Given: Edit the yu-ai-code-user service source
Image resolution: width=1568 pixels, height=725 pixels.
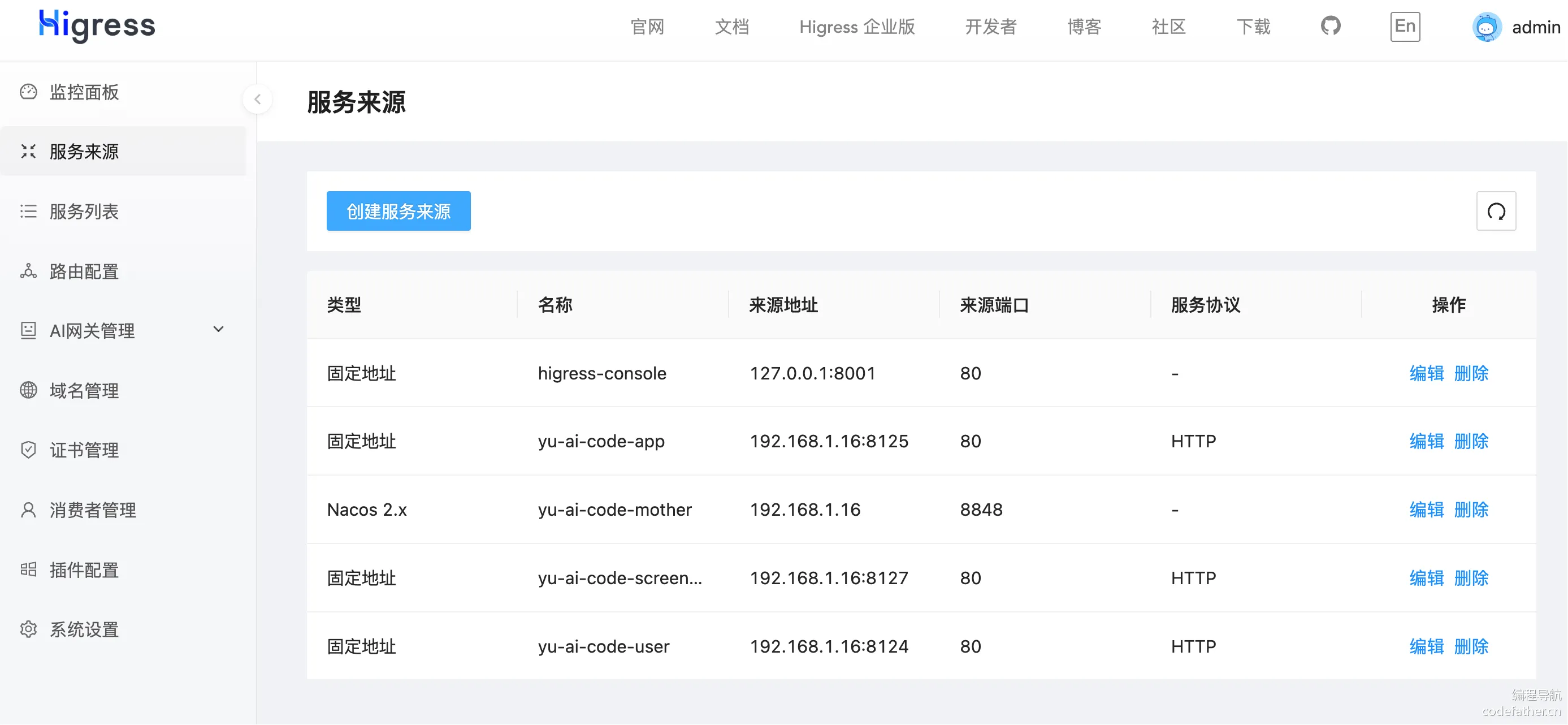Looking at the screenshot, I should (x=1426, y=646).
